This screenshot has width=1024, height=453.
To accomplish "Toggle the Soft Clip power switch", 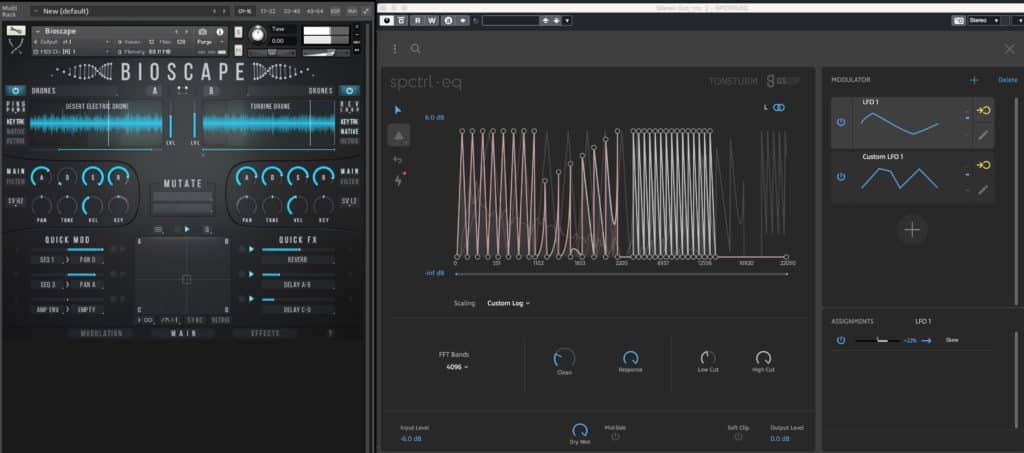I will pyautogui.click(x=739, y=436).
